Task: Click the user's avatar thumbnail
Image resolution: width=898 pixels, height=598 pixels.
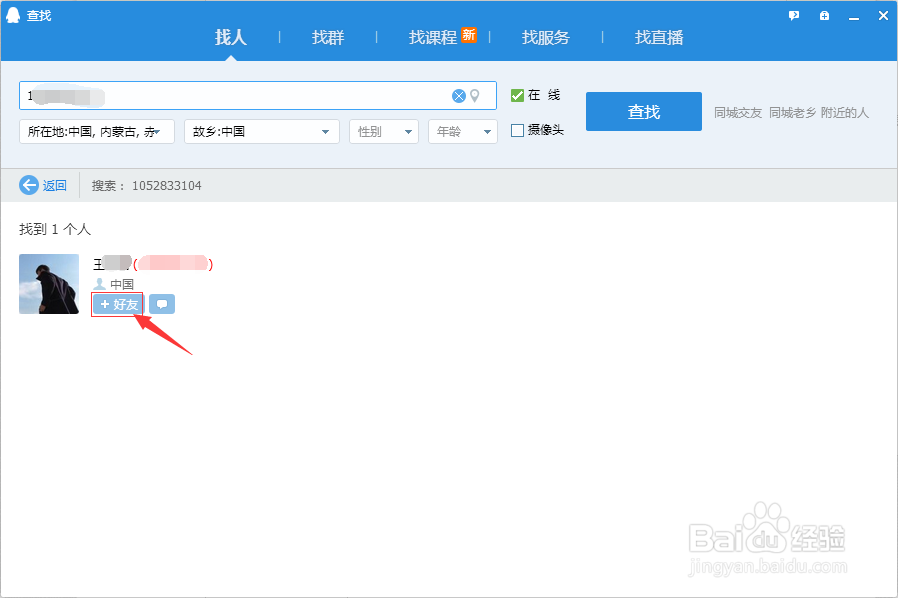Action: pos(48,284)
